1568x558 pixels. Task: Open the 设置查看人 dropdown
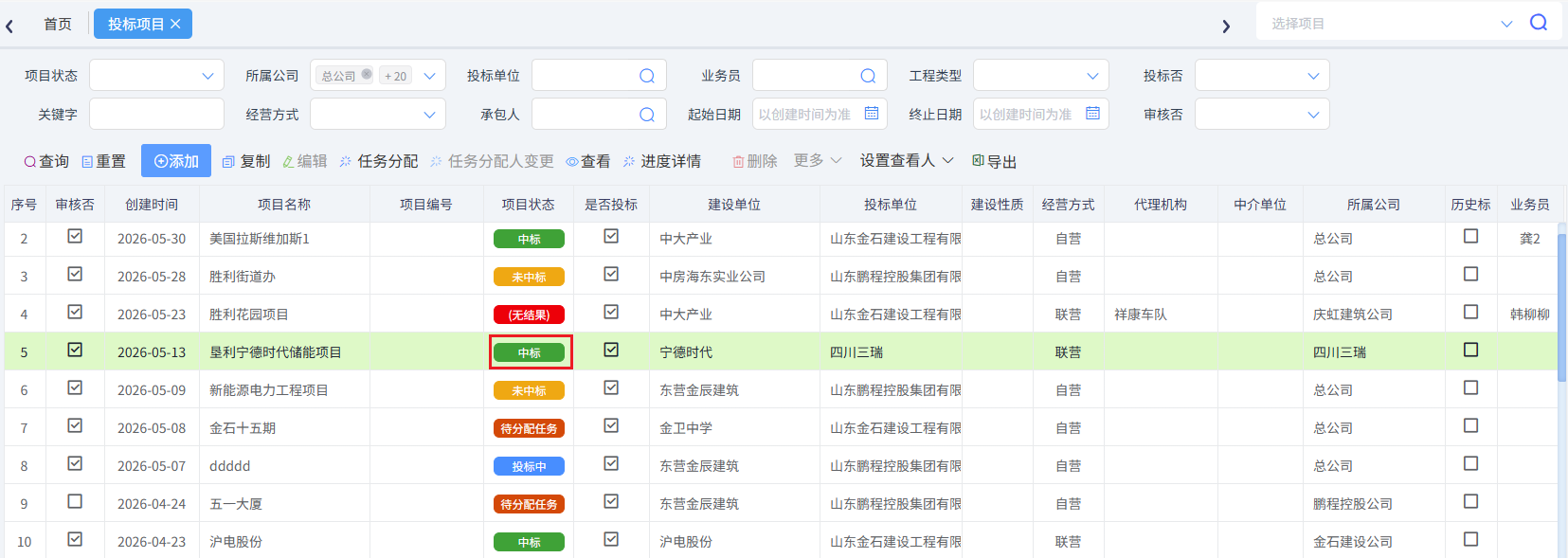tap(907, 160)
